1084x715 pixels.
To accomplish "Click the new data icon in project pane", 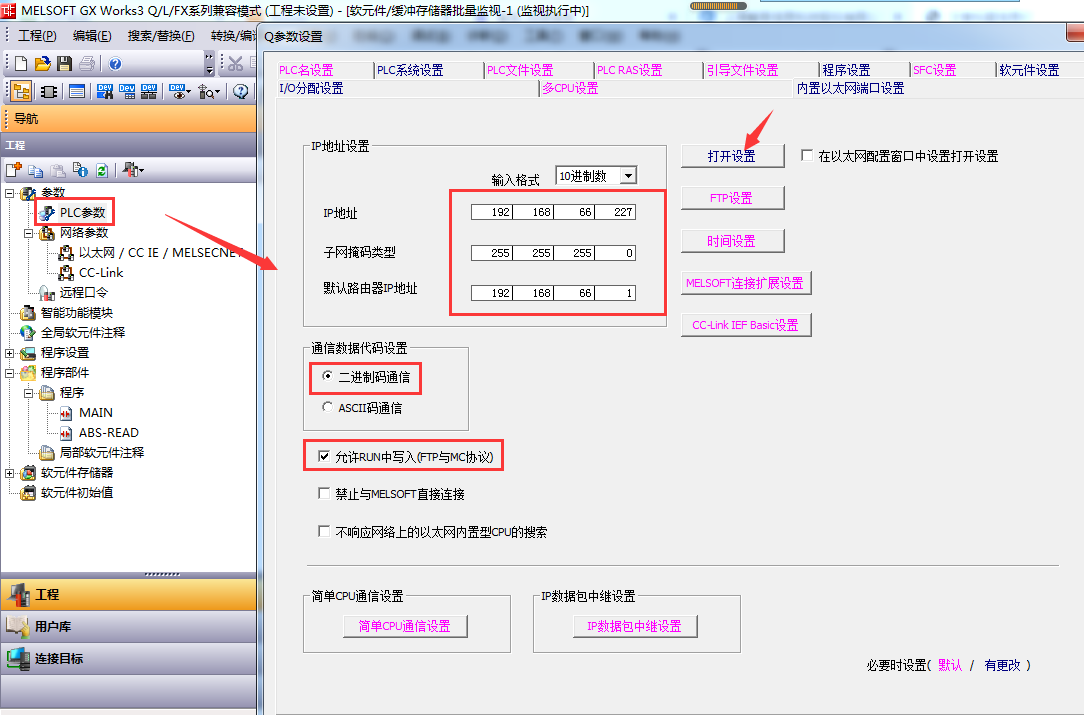I will (14, 170).
